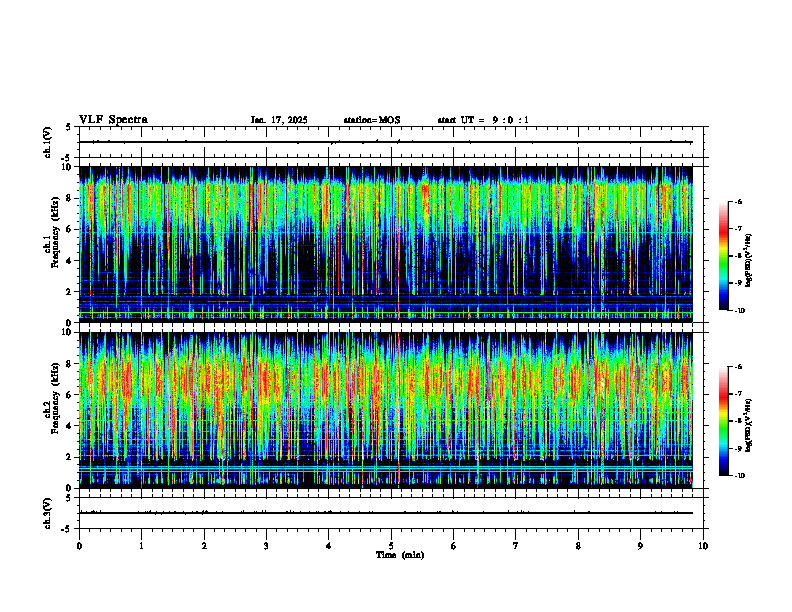Click the "4" kHz tick of ch.2 panel

tap(70, 426)
